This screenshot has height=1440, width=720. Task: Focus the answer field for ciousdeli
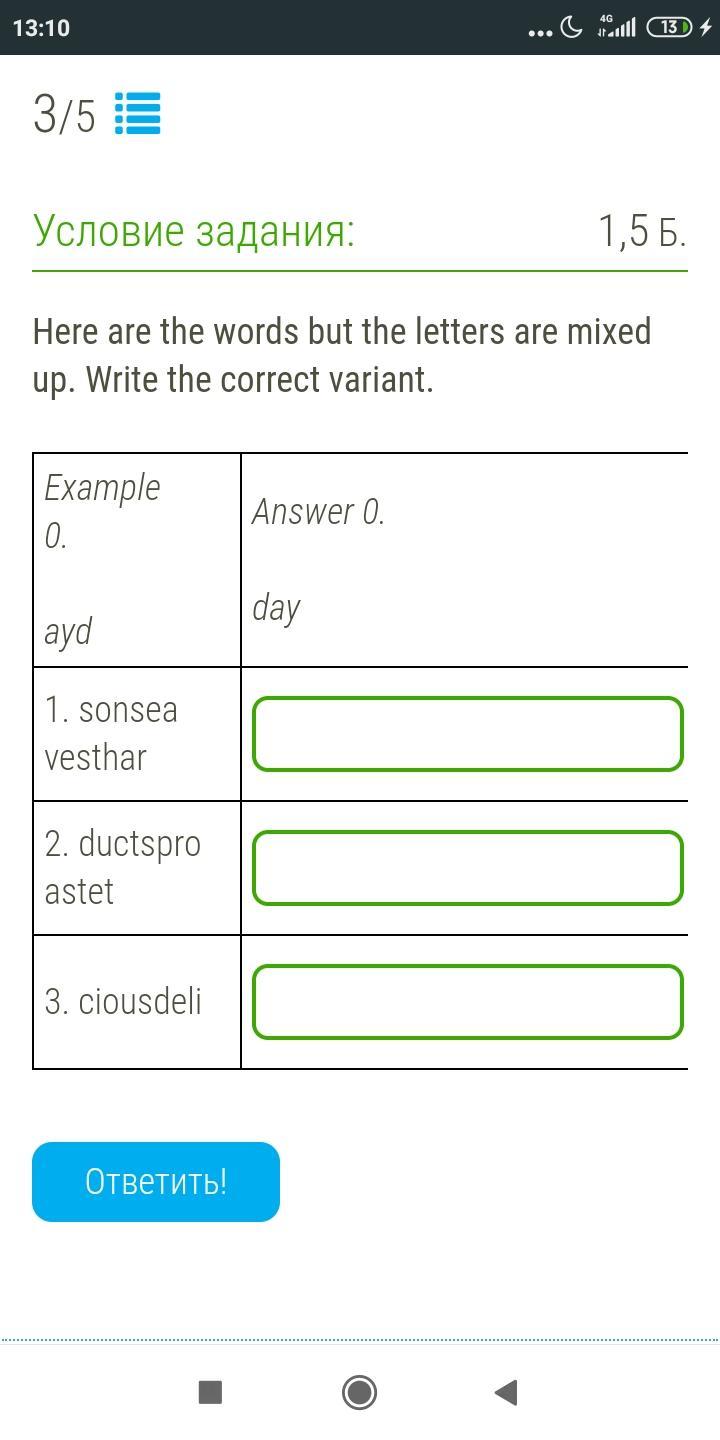point(468,1002)
